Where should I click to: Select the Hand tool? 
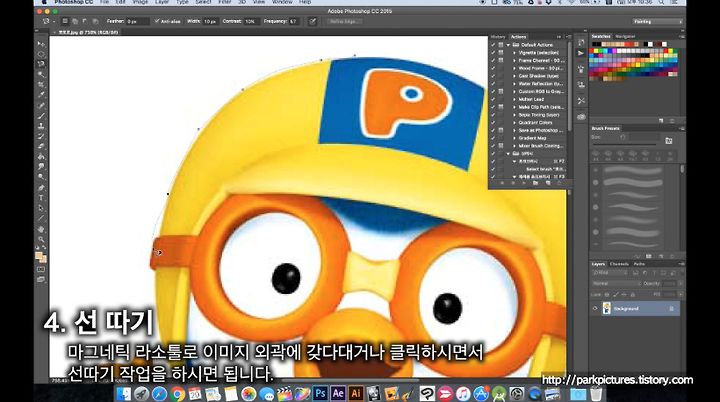(41, 229)
